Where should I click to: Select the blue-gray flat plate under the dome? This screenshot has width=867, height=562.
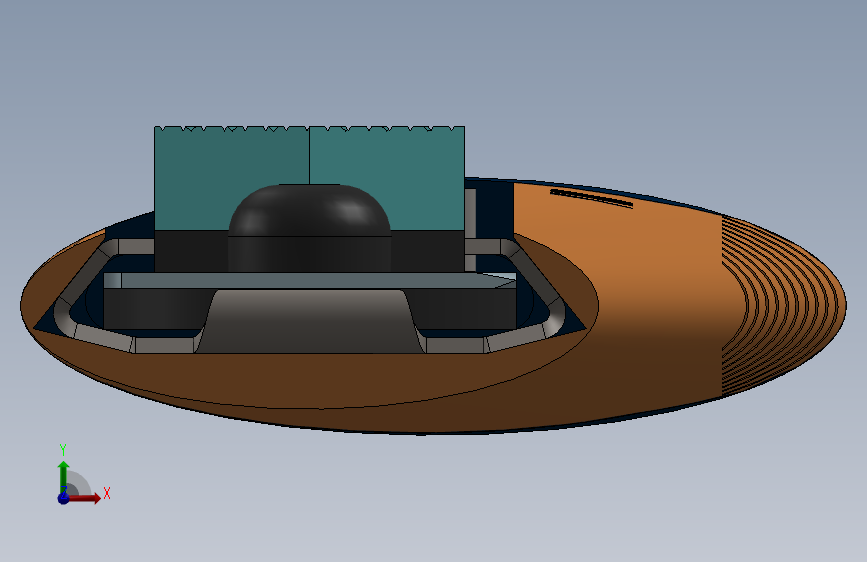coord(310,280)
